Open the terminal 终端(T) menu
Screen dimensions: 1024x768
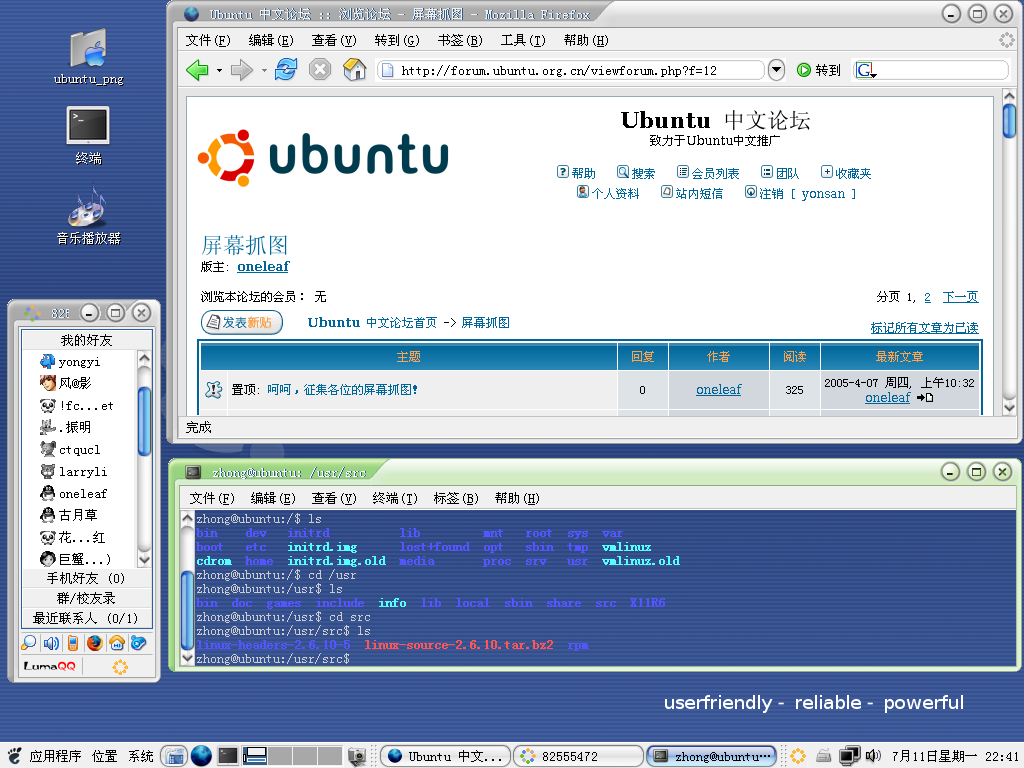[394, 498]
